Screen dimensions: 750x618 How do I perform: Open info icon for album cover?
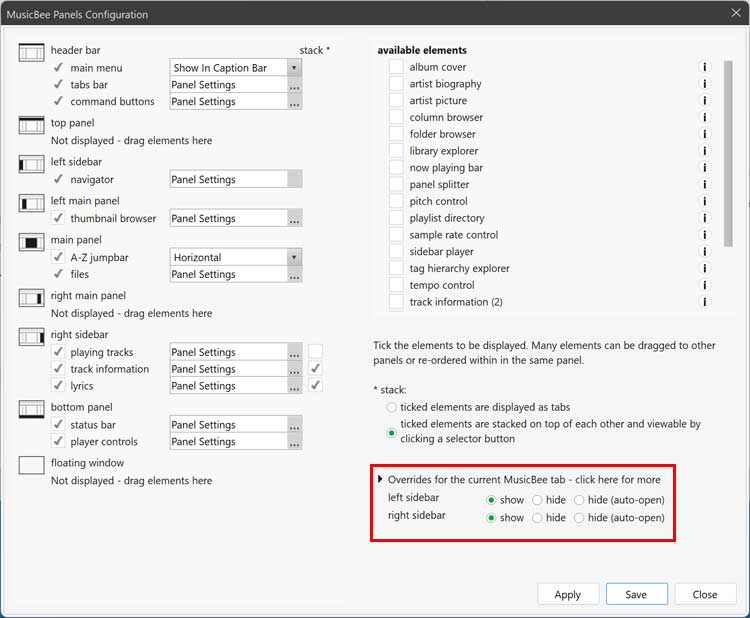pos(705,67)
